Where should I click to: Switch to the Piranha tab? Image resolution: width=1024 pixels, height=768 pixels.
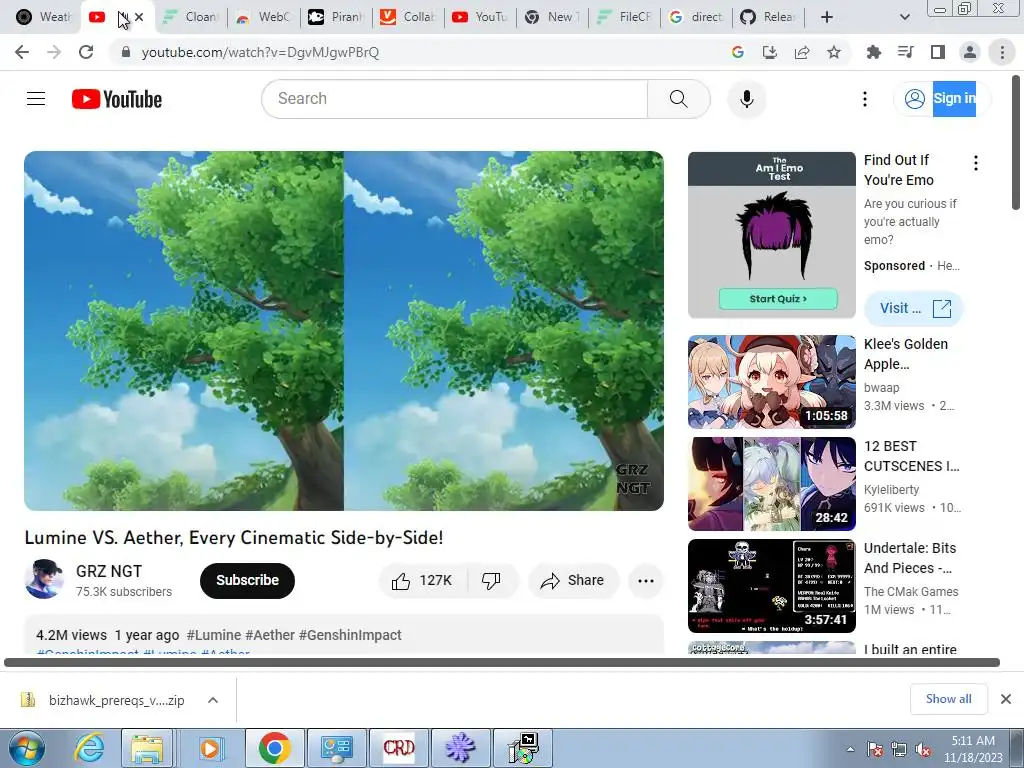pos(336,17)
